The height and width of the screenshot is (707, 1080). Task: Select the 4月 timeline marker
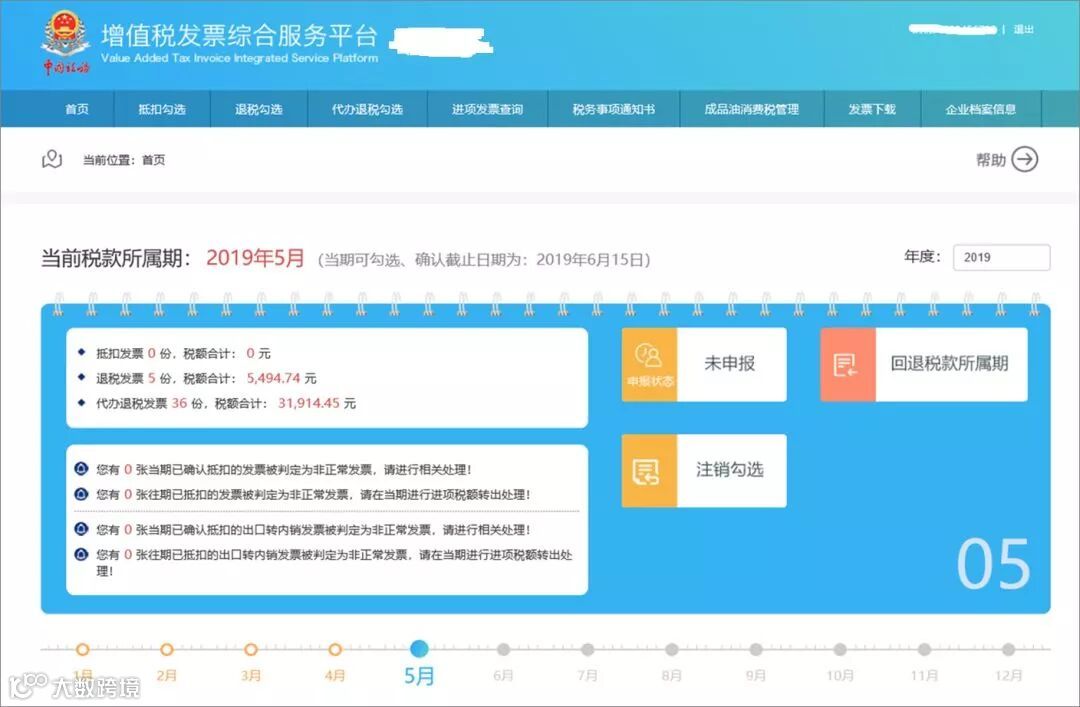pos(335,649)
